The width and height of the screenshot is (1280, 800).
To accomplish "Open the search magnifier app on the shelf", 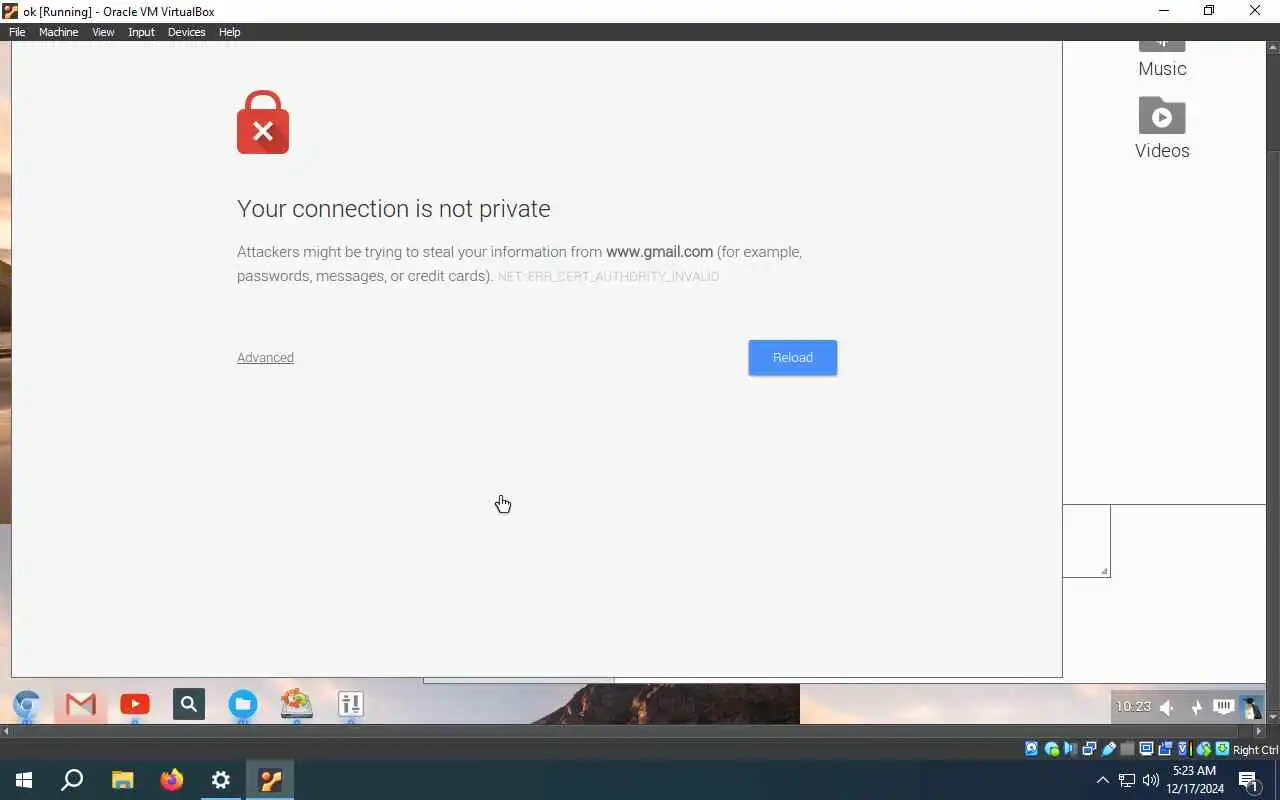I will [x=188, y=705].
